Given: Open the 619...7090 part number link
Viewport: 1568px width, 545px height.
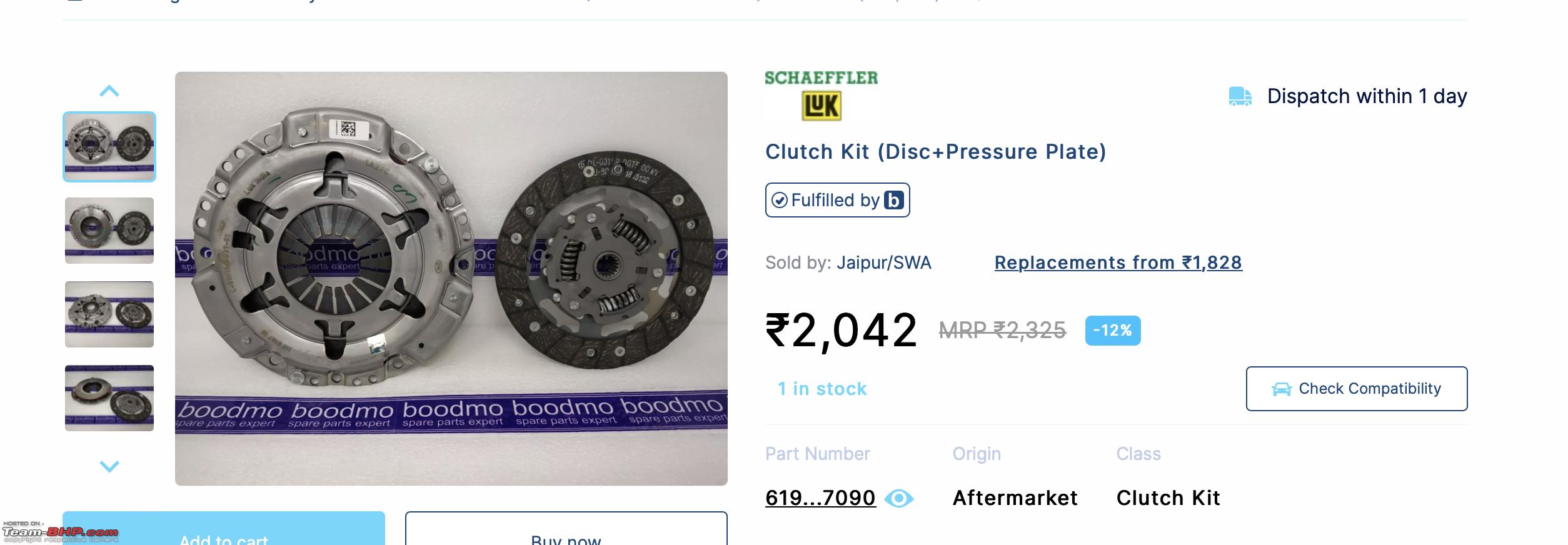Looking at the screenshot, I should (x=820, y=498).
